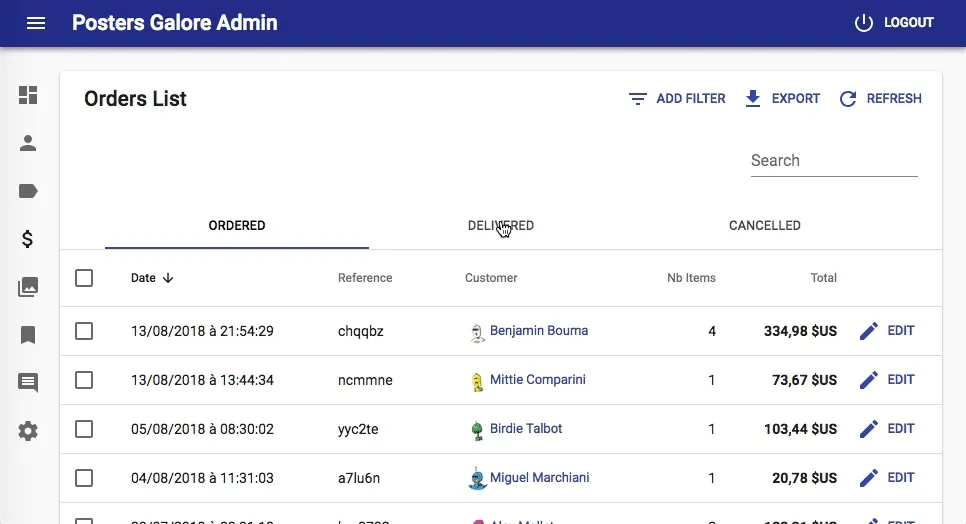The image size is (966, 524).
Task: Click Edit for the 73,67 $US order
Action: point(887,380)
